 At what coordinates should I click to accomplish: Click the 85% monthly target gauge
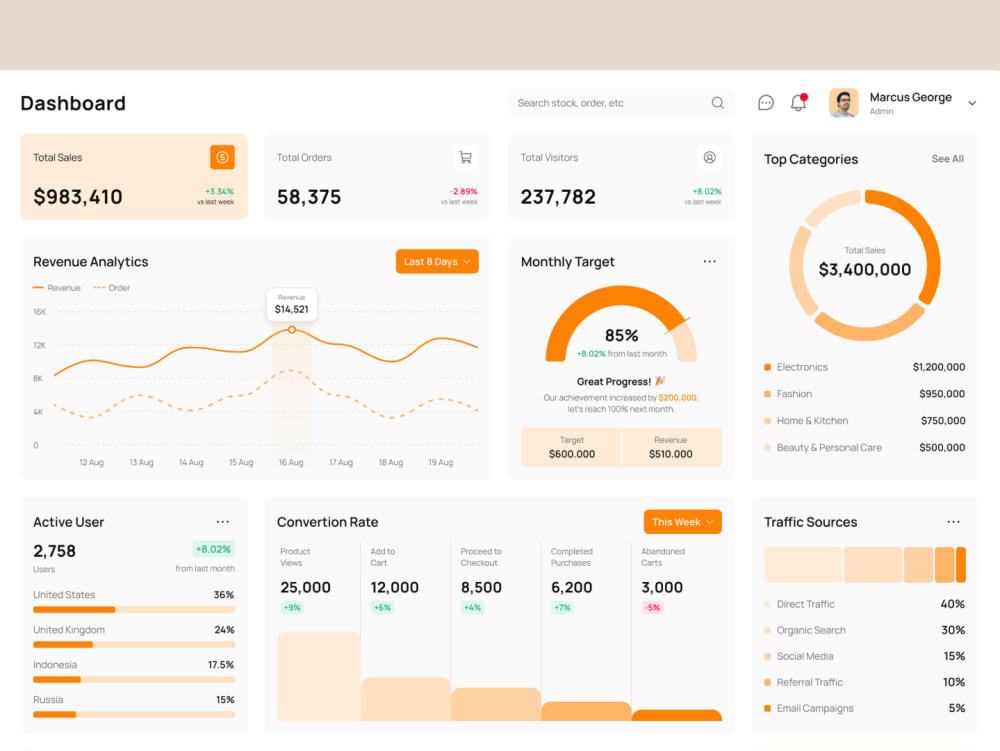point(621,324)
